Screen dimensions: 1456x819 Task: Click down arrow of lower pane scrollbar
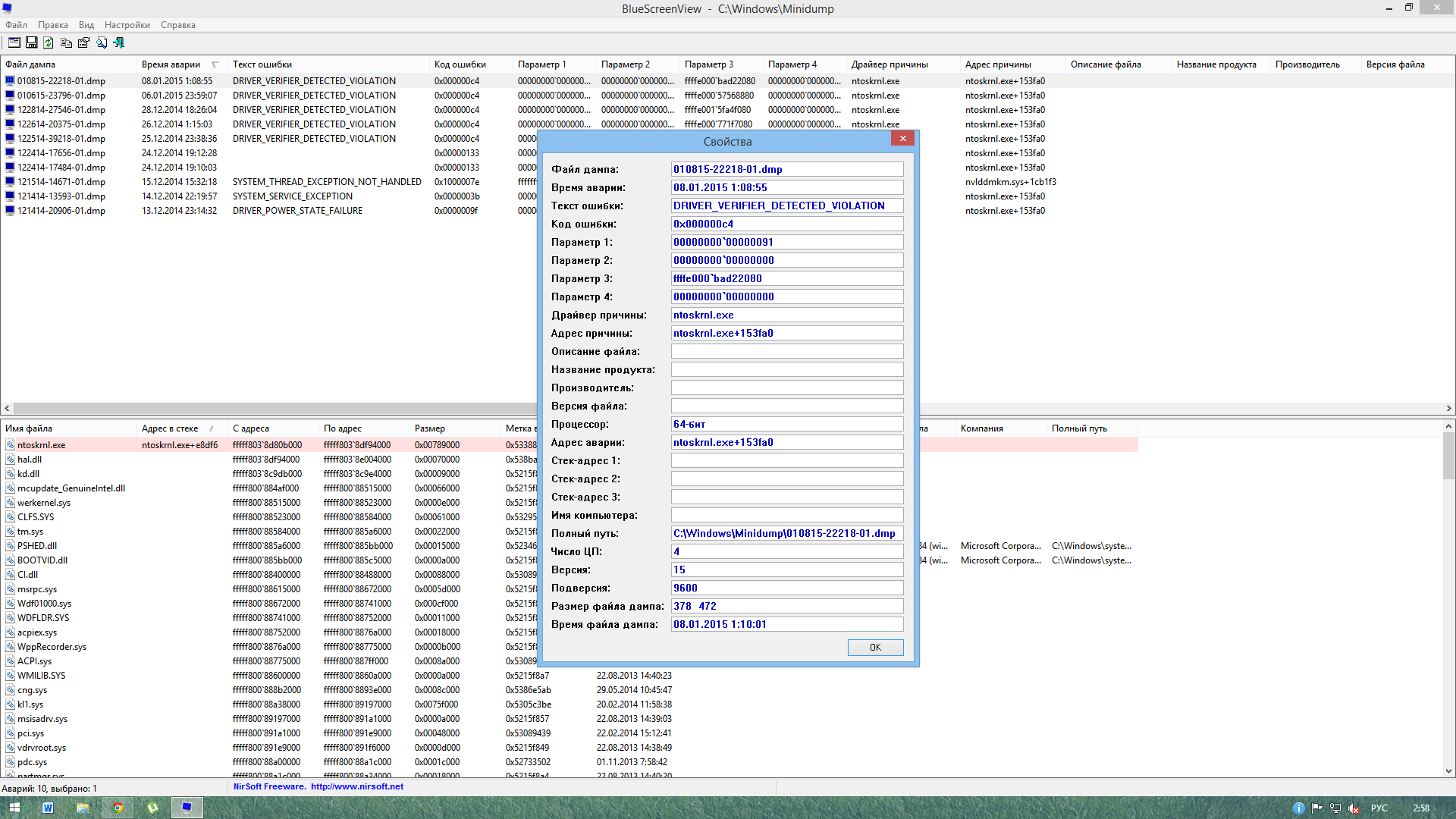(x=1448, y=771)
